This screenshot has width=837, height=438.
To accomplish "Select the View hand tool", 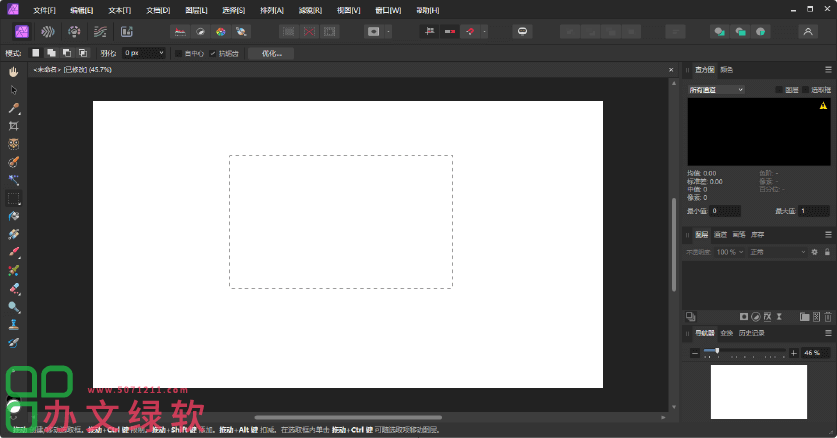I will tap(14, 72).
